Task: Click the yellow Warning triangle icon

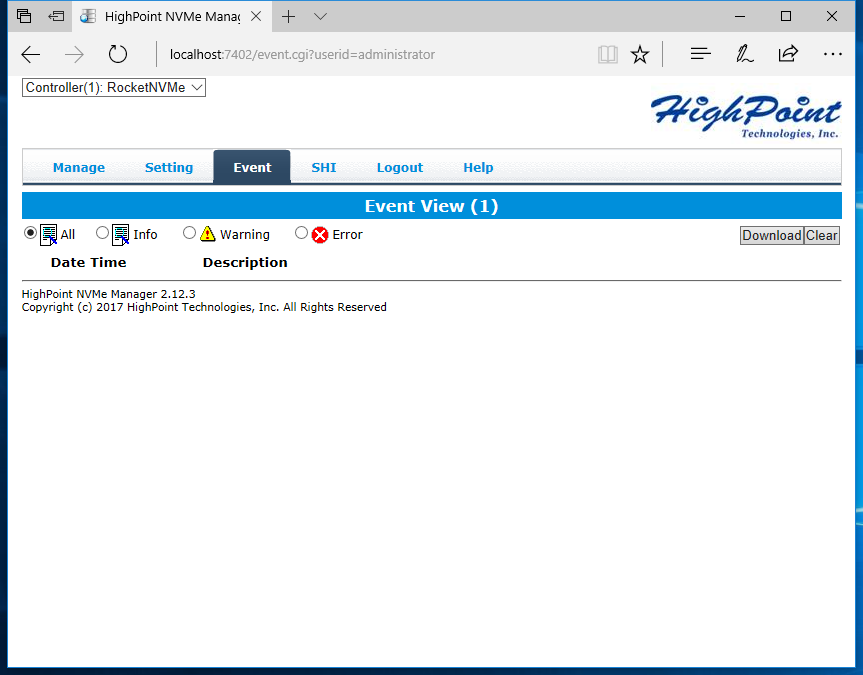Action: point(207,234)
